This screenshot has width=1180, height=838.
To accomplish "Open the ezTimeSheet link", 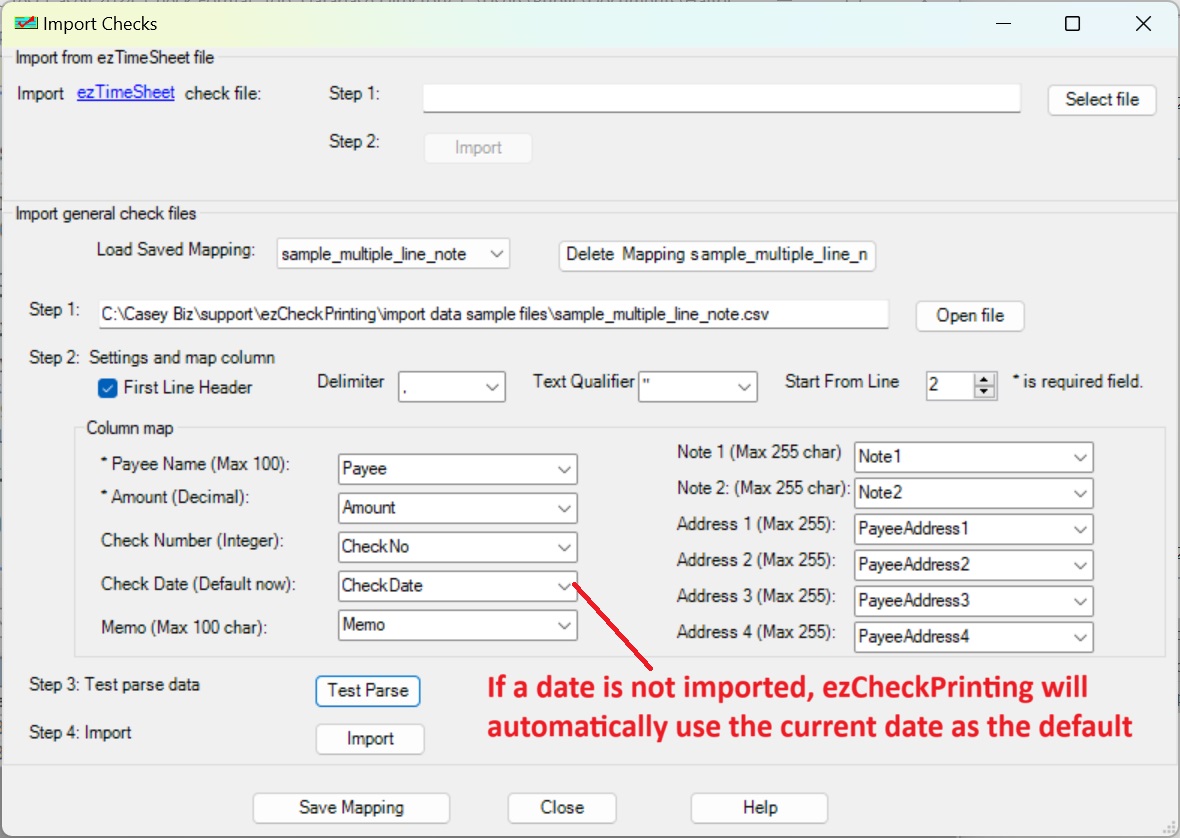I will [126, 93].
